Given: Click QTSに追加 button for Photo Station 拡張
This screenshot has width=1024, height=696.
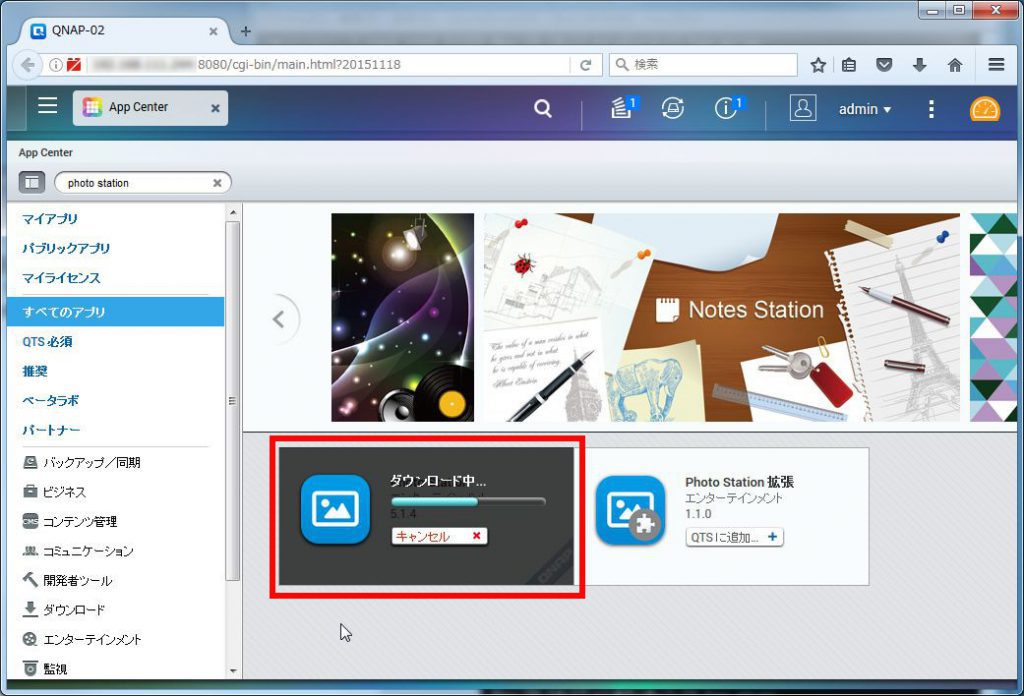Looking at the screenshot, I should point(734,537).
